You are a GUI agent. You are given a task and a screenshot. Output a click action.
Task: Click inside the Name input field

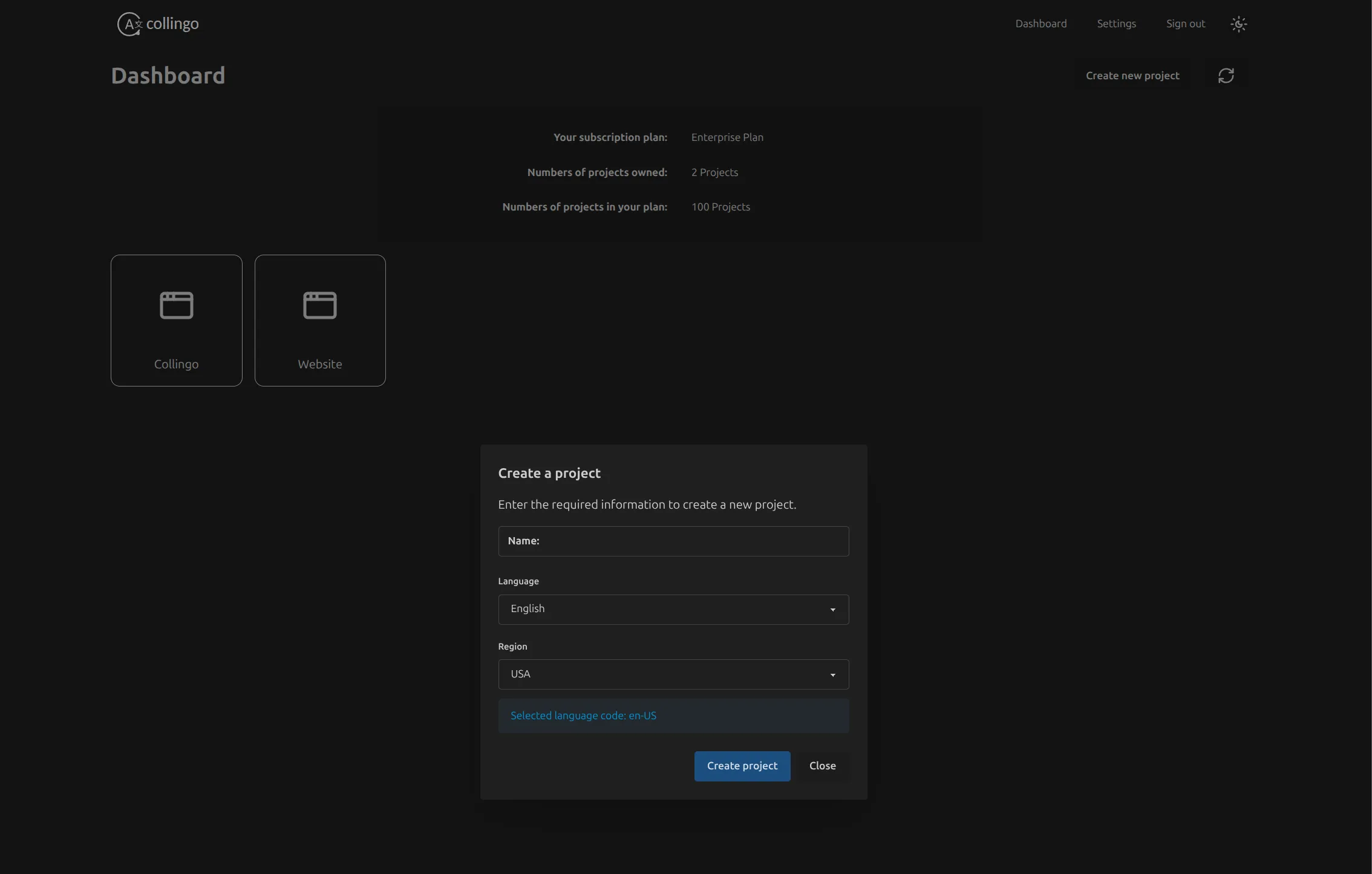tap(673, 541)
